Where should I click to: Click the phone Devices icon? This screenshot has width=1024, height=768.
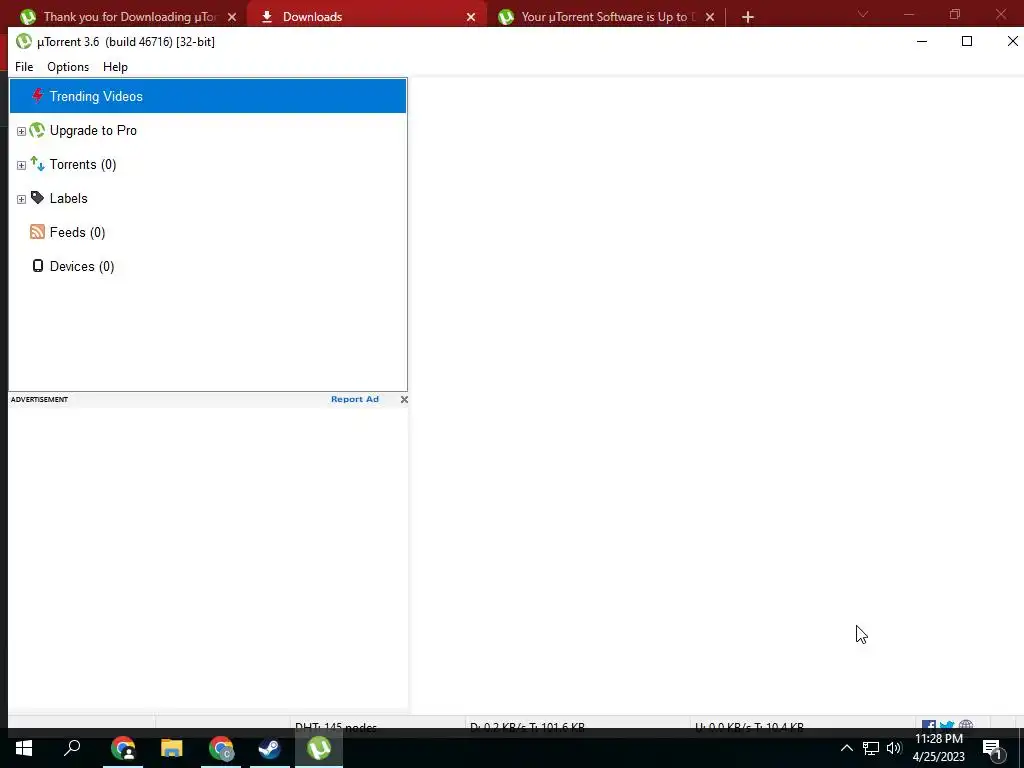click(38, 266)
